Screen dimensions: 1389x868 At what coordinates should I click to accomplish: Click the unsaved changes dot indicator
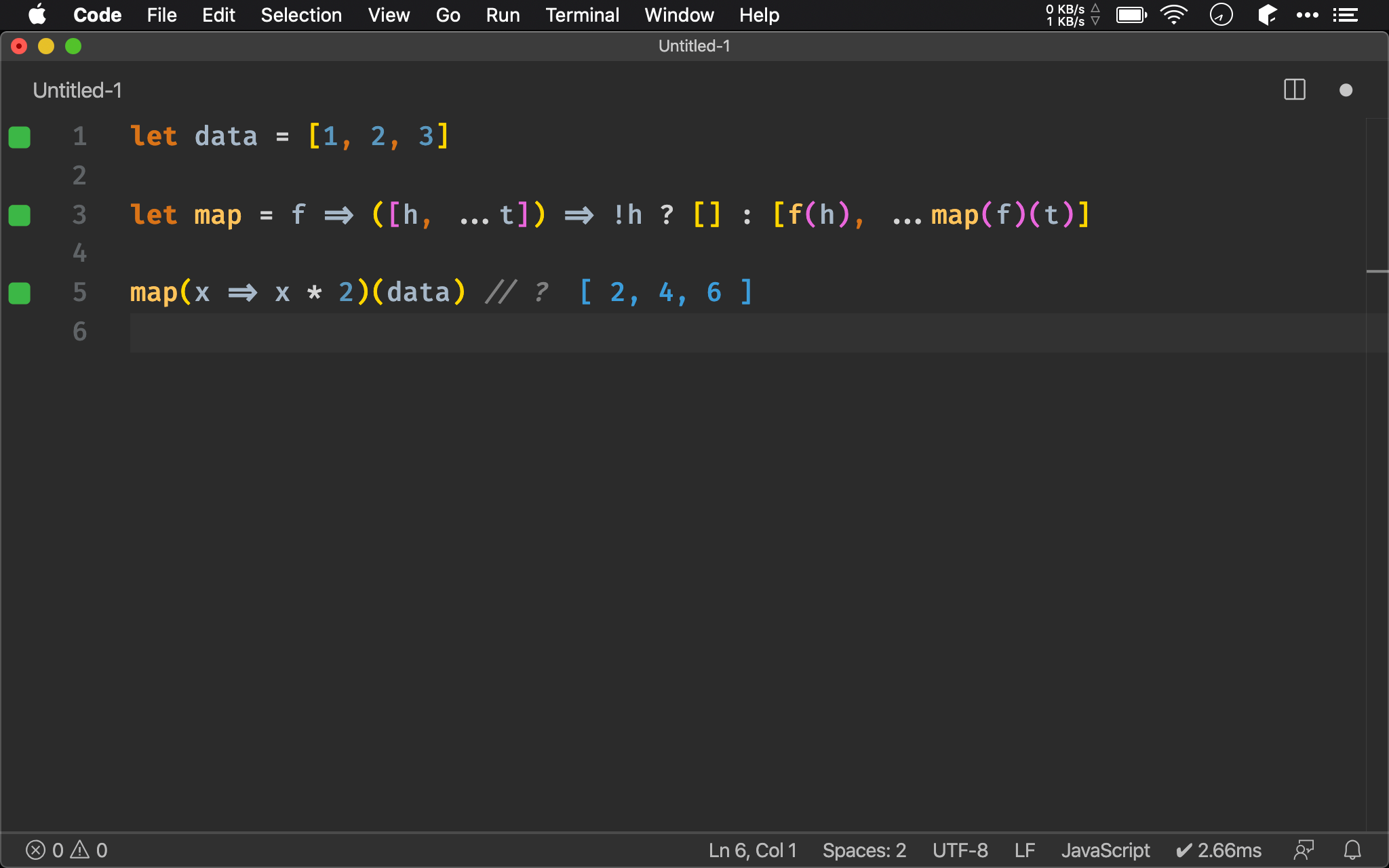click(1346, 90)
